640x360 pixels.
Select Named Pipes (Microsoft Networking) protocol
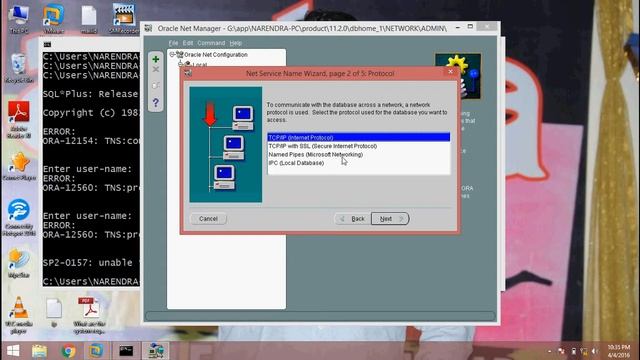(359, 154)
